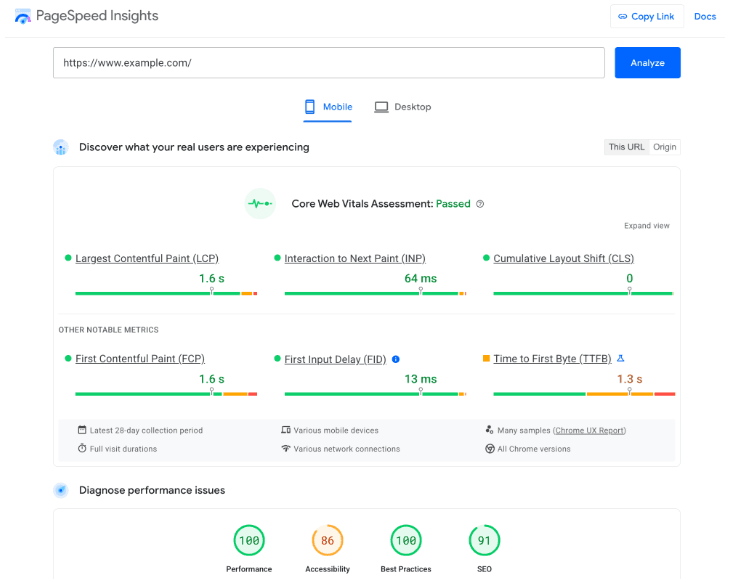Click the FCP distribution bar
Screen dimensions: 737x582
point(166,394)
